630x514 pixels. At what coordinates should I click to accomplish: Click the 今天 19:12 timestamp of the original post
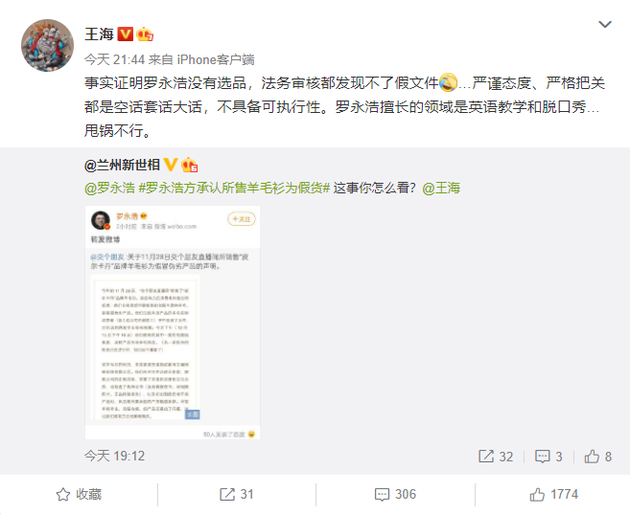tap(115, 456)
